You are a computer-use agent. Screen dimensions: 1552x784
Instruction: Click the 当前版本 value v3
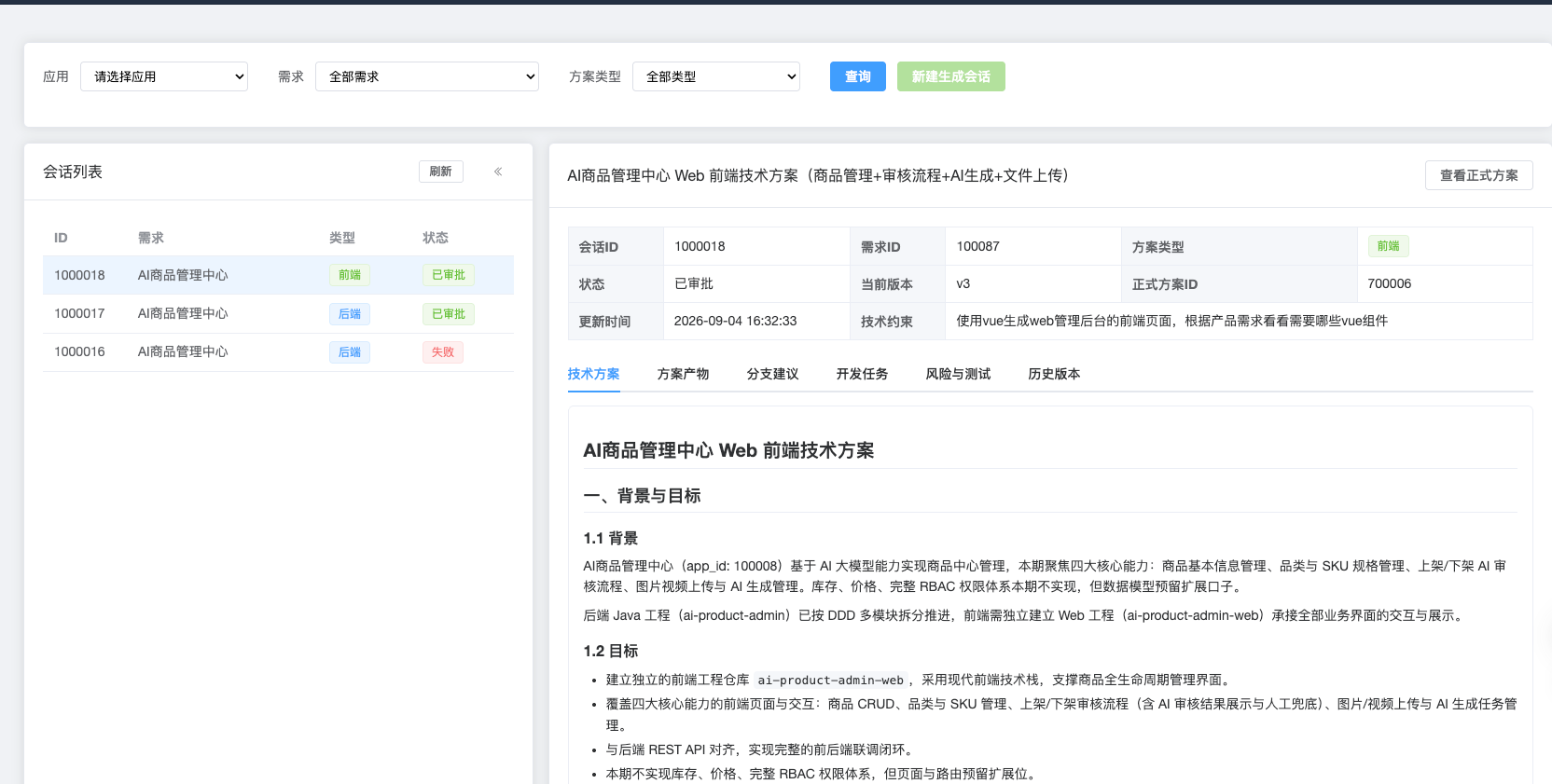(x=963, y=283)
